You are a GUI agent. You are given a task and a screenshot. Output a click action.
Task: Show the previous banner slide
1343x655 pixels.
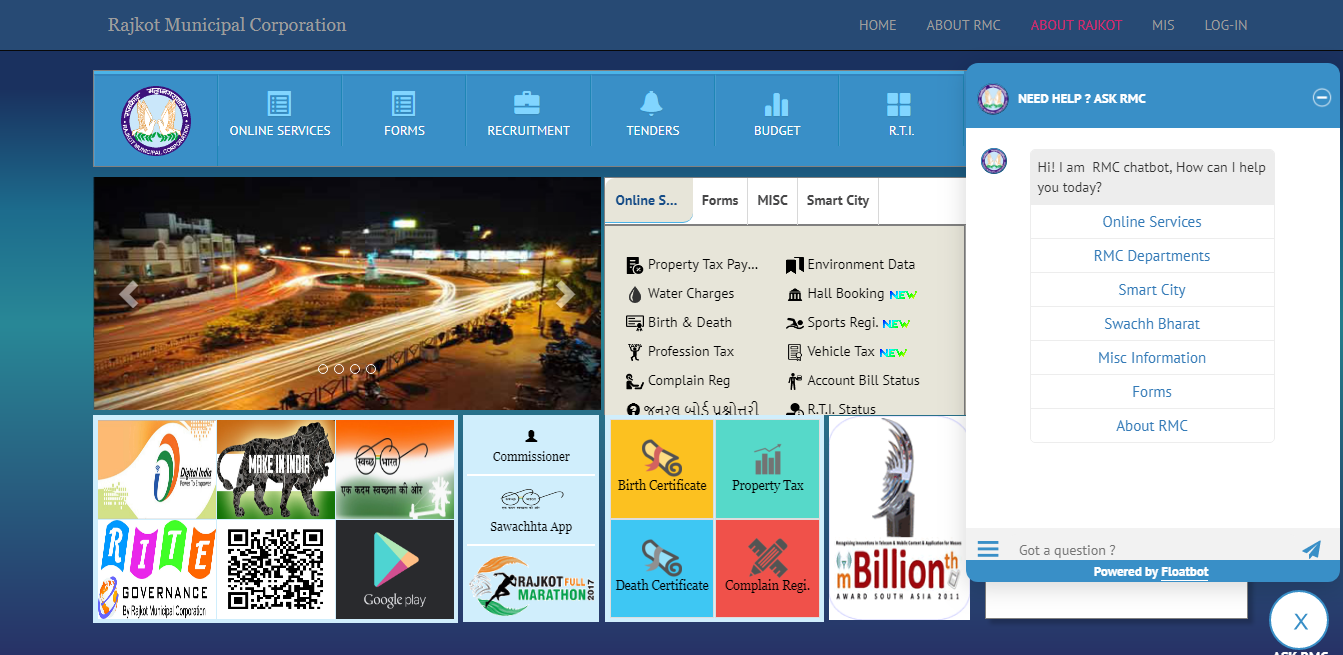[x=129, y=294]
